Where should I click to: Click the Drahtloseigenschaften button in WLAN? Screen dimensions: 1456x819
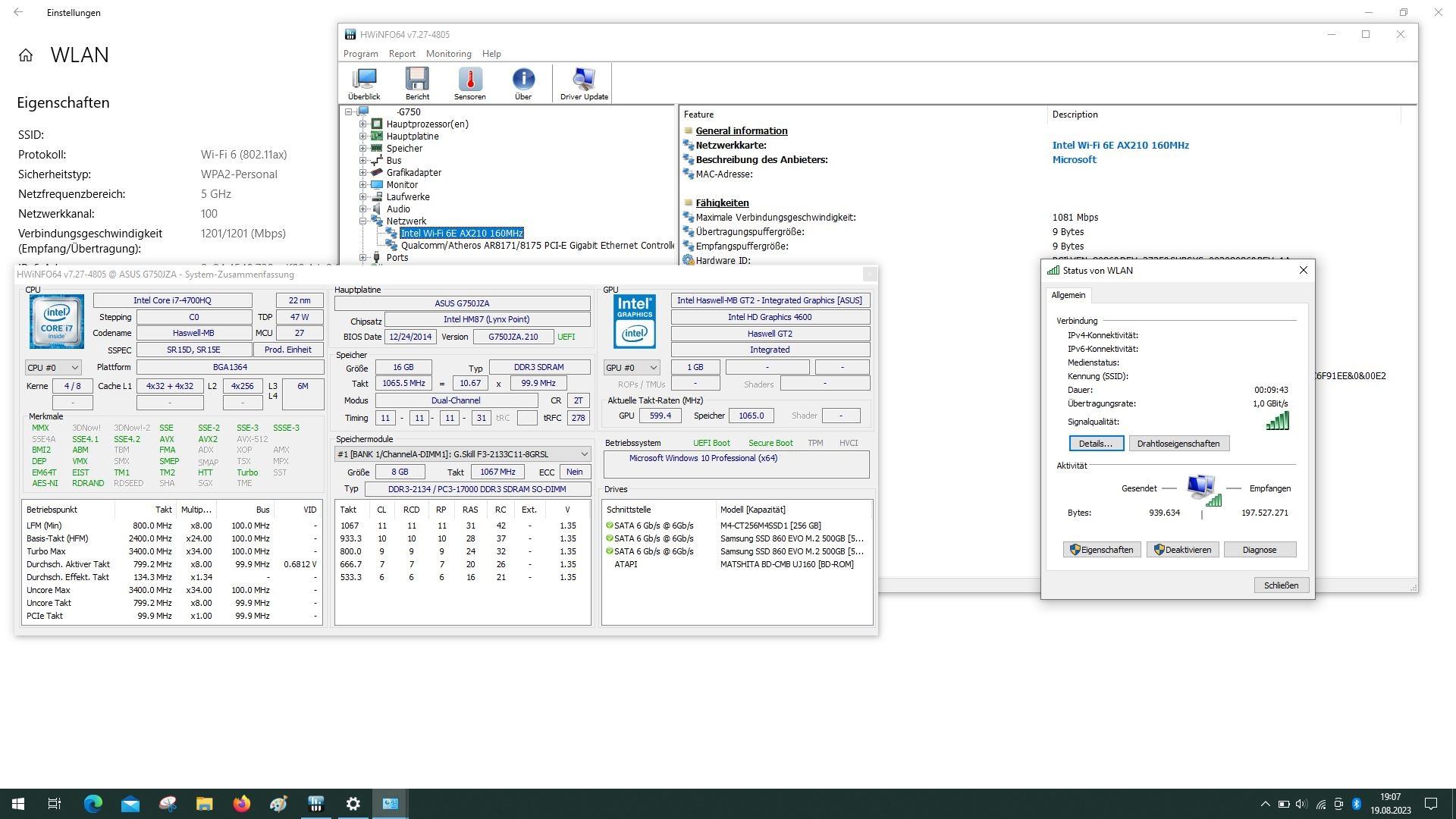click(x=1177, y=443)
